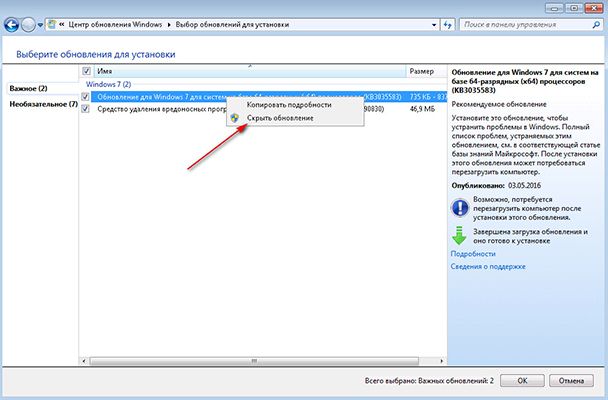Expand the breadcrumb separator arrow after Центр обновления Windows
This screenshot has width=608, height=400.
169,25
